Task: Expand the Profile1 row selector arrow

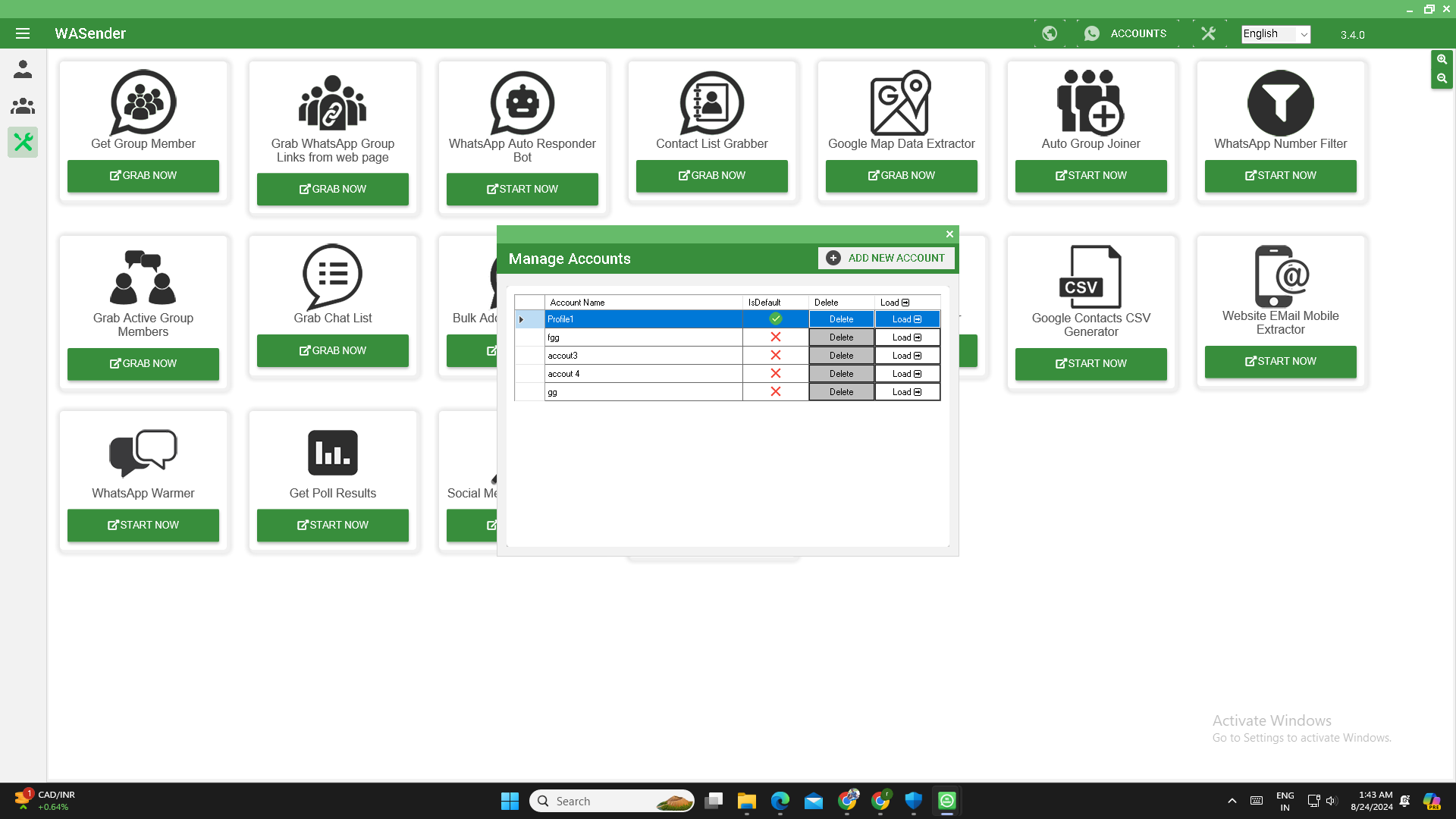Action: coord(522,319)
